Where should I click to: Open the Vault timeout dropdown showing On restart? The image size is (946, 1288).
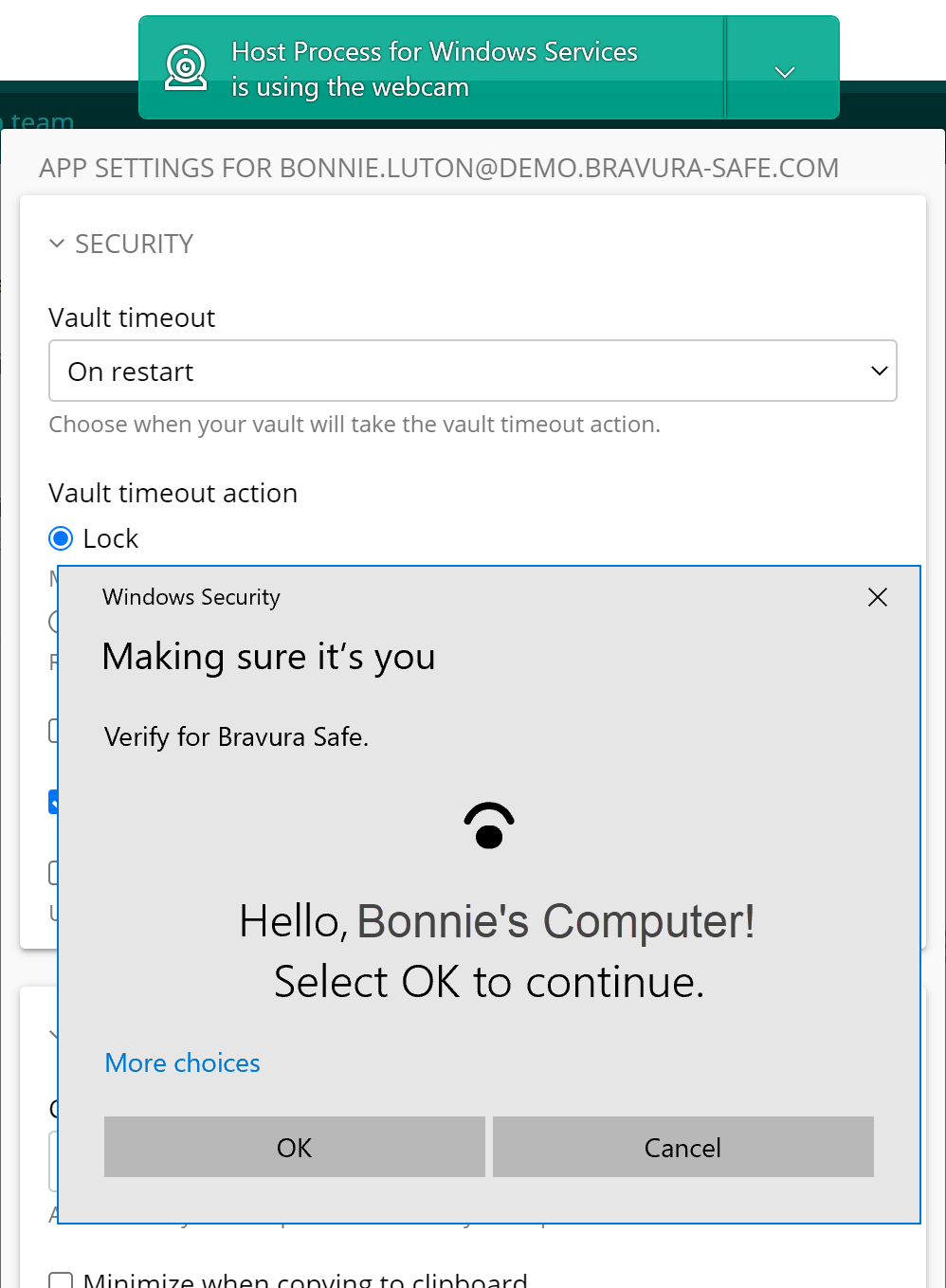[x=473, y=371]
